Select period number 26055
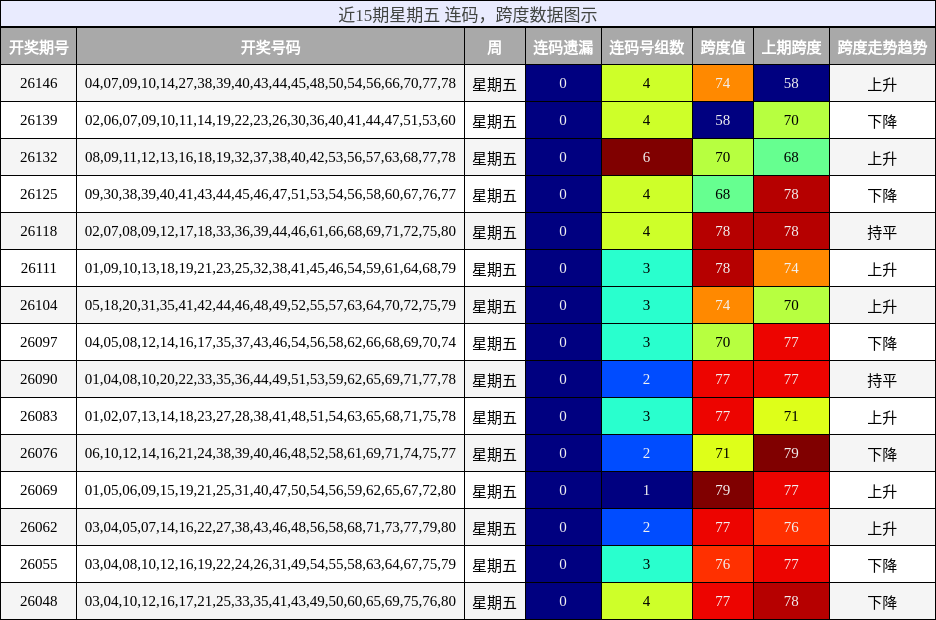Image resolution: width=936 pixels, height=620 pixels. pos(39,564)
